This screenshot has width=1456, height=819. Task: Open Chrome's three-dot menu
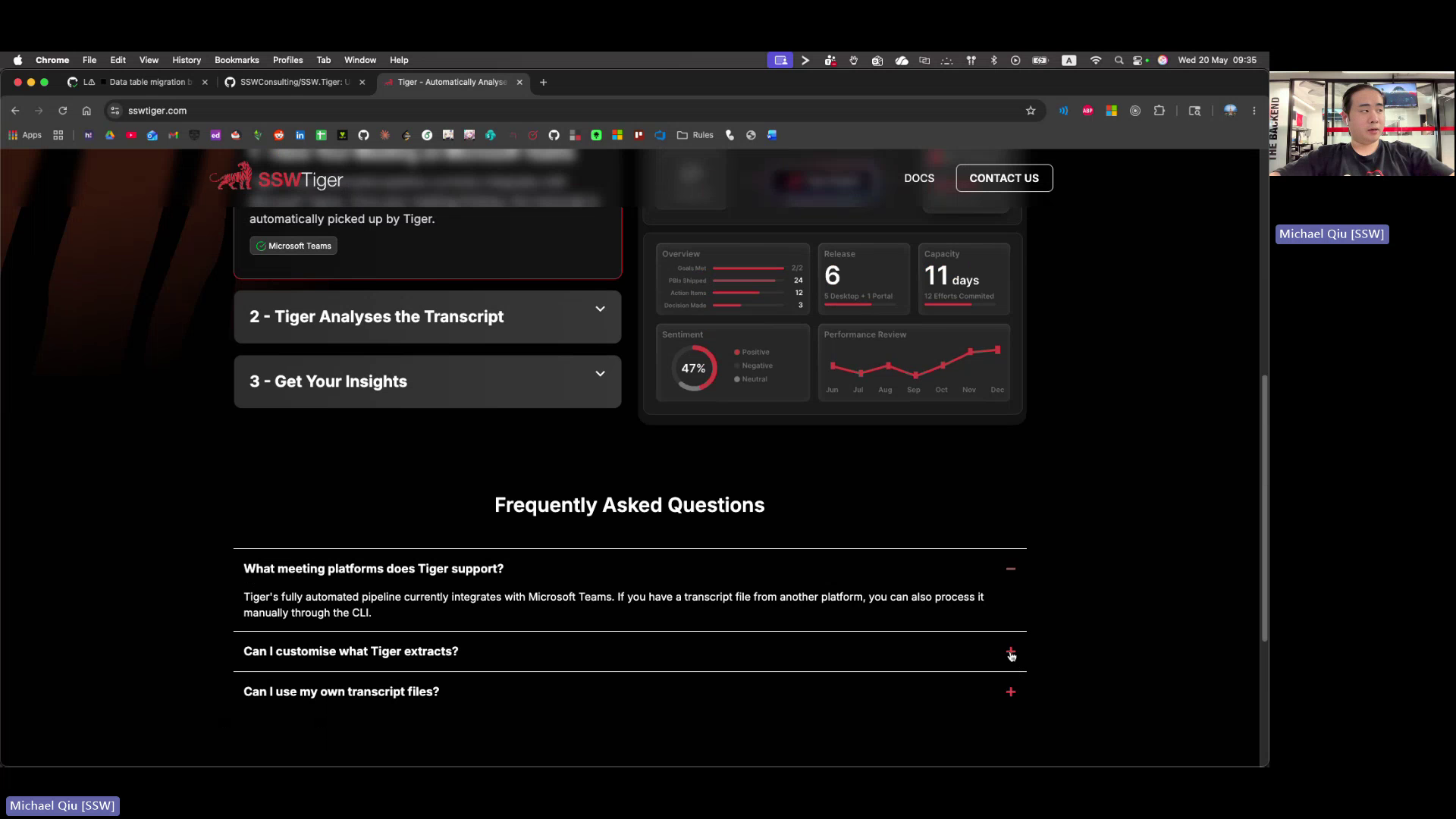[x=1254, y=111]
